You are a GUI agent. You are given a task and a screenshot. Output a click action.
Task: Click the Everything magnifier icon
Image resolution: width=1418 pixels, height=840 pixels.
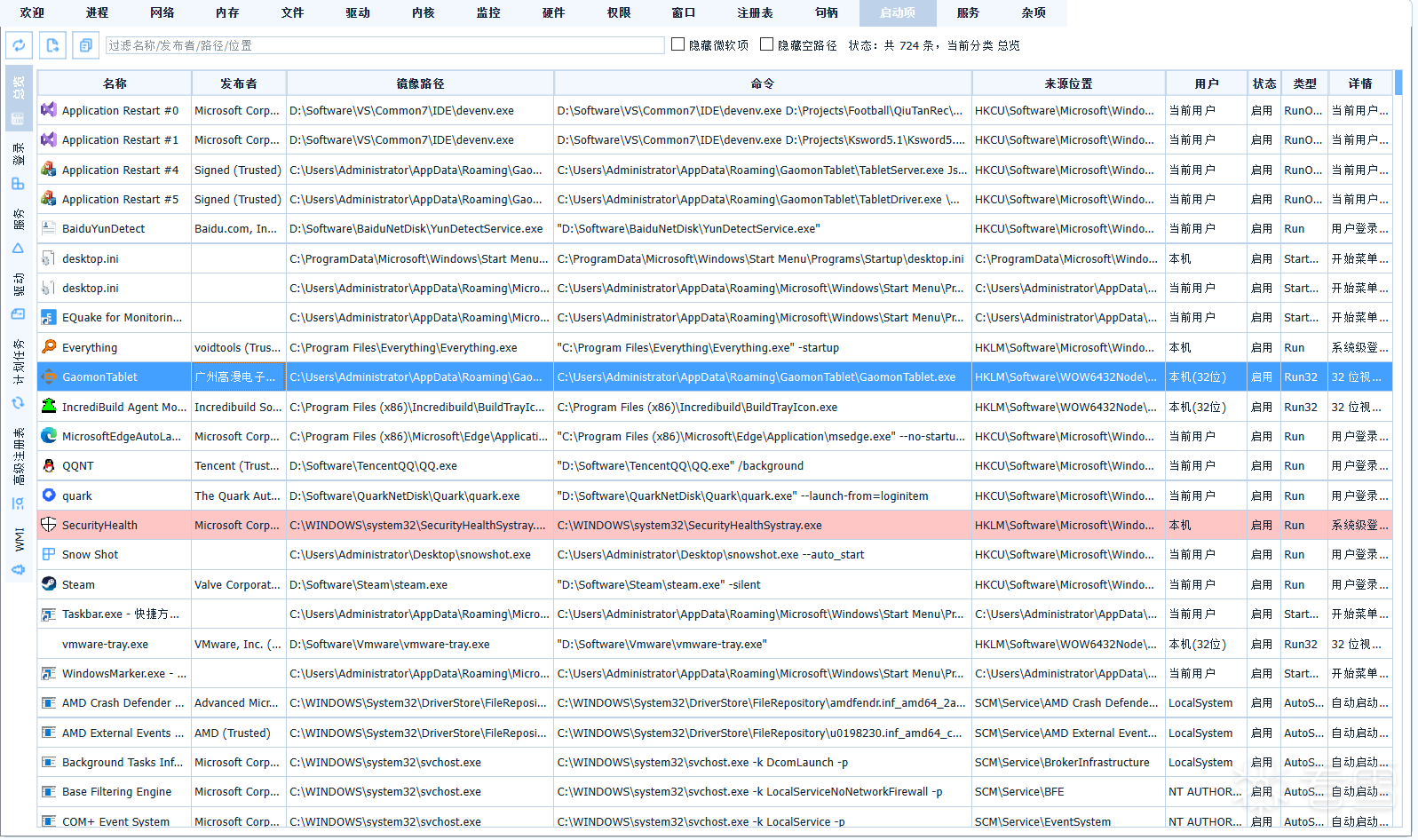49,347
